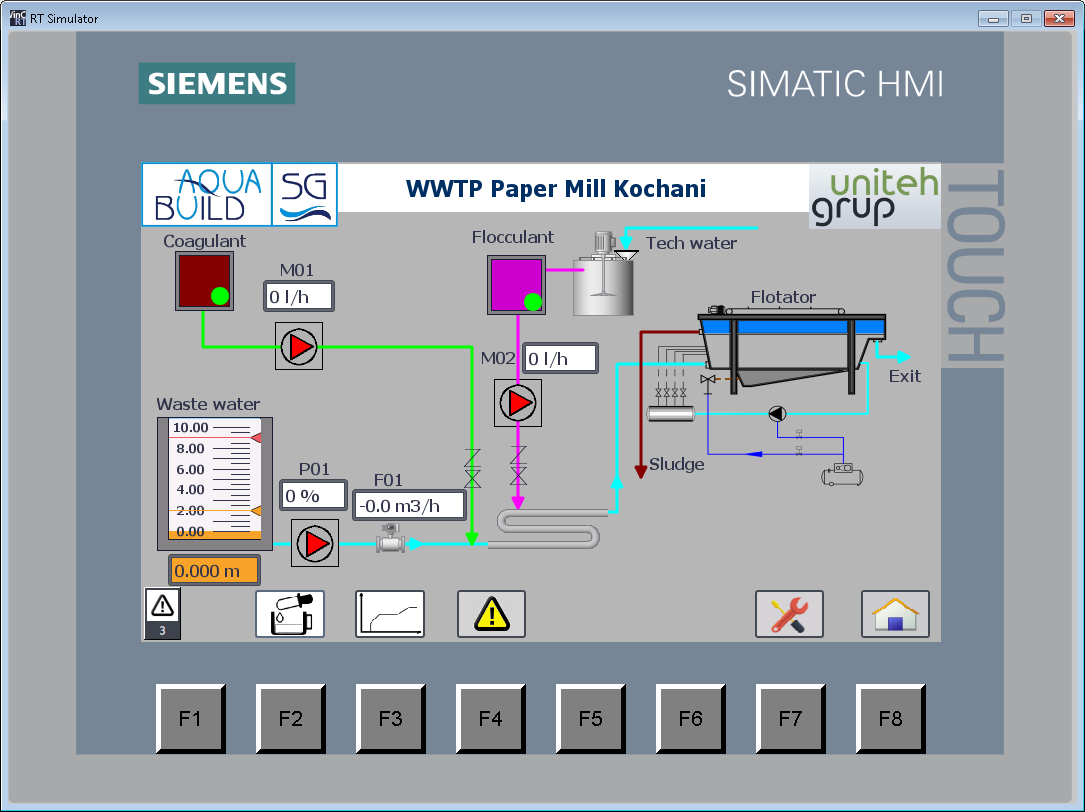1085x812 pixels.
Task: Click the F4 function key
Action: [x=491, y=719]
